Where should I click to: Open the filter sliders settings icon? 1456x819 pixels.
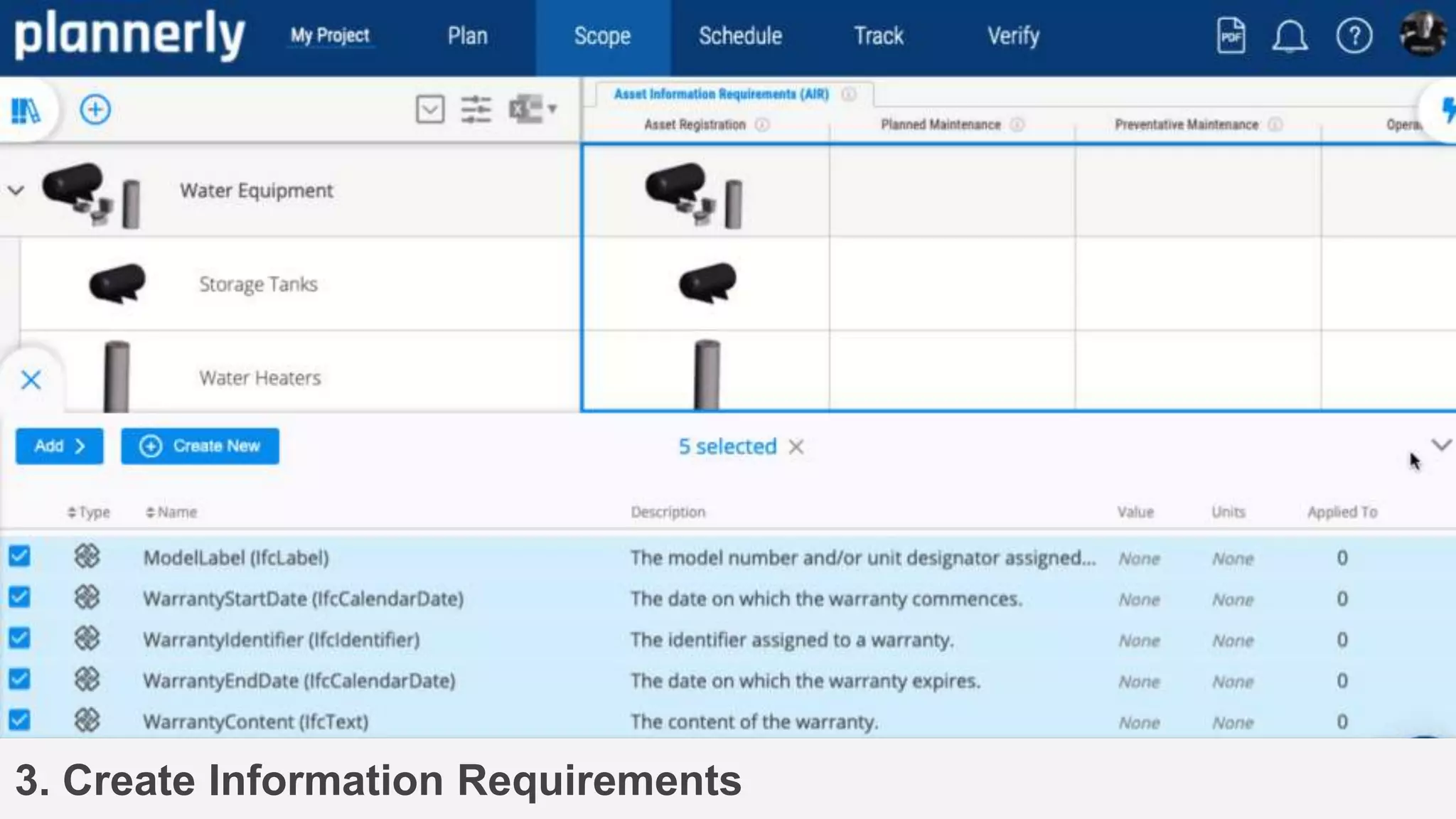click(x=476, y=109)
